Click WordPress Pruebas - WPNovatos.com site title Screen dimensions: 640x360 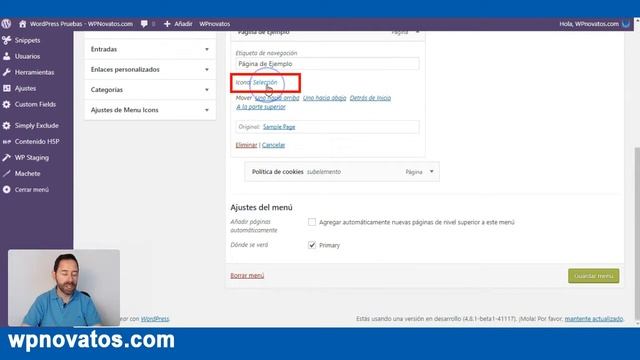[81, 24]
